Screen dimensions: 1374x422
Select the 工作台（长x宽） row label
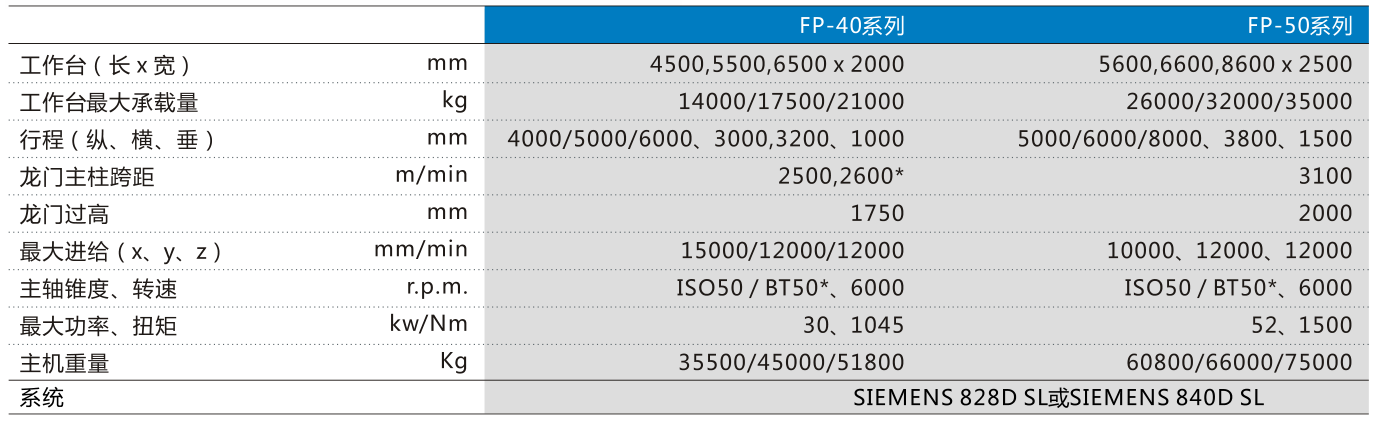pyautogui.click(x=106, y=65)
